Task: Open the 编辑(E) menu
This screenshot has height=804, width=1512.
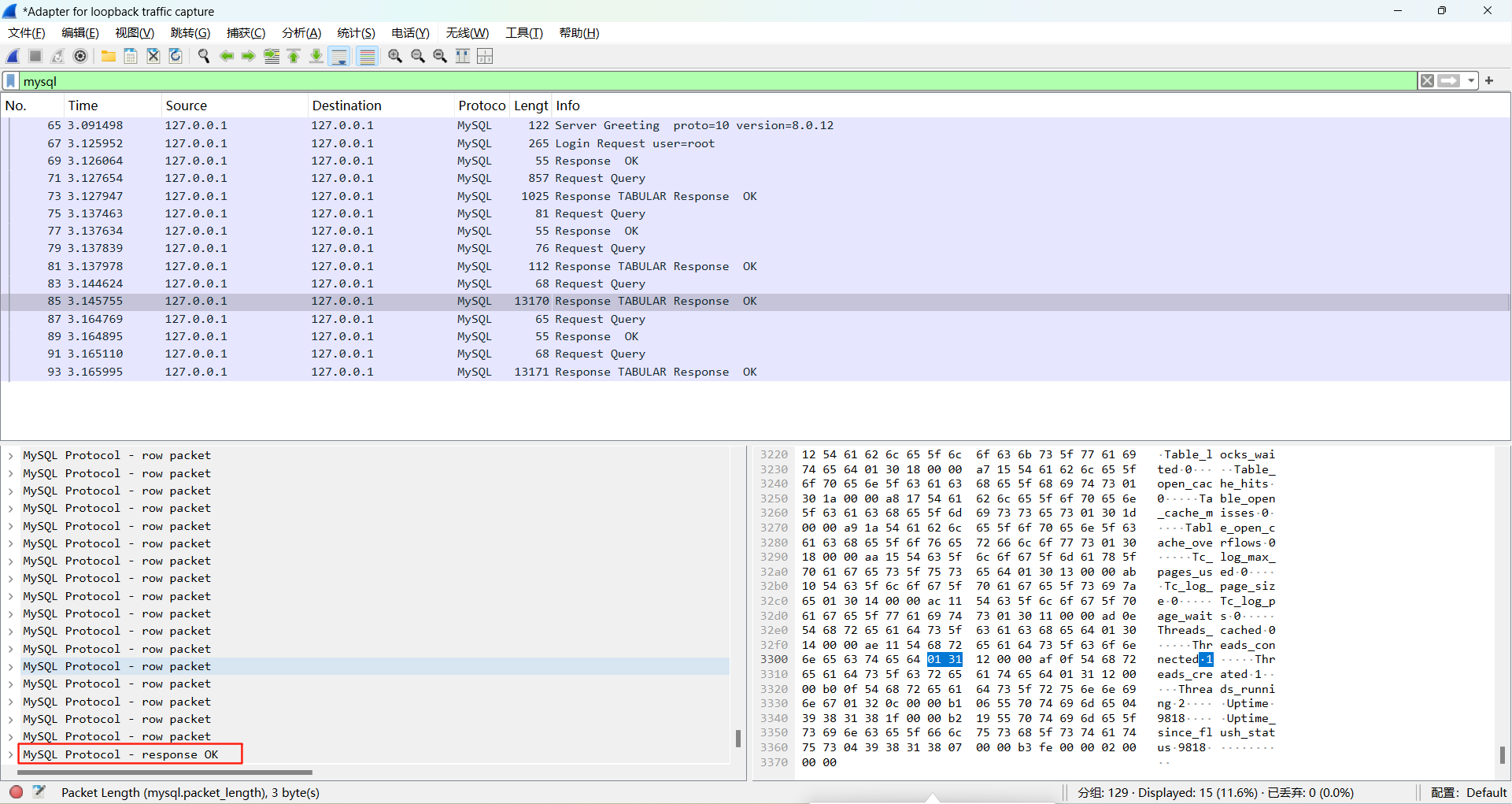Action: click(80, 33)
